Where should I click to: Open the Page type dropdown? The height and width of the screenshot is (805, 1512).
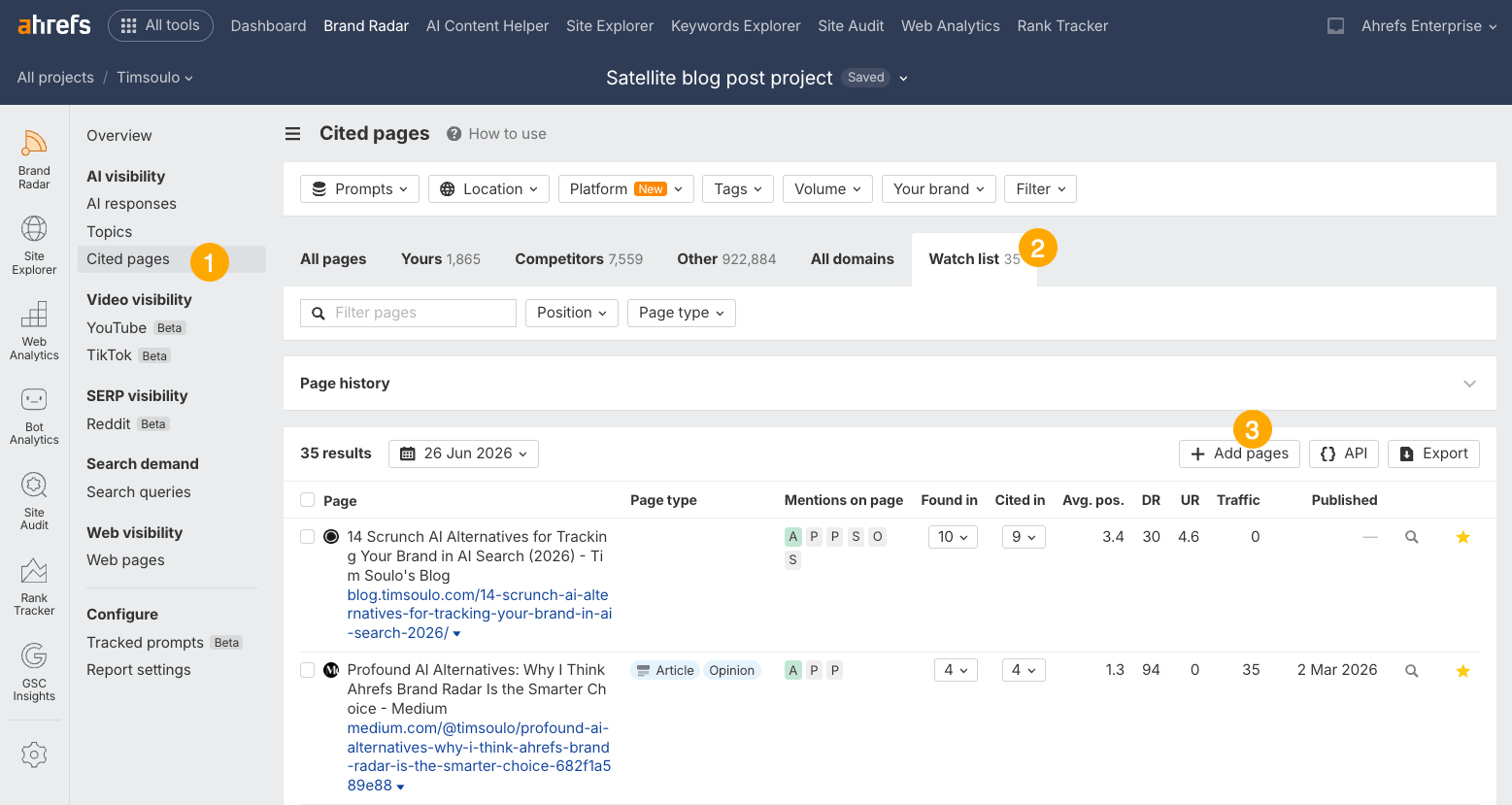tap(682, 313)
